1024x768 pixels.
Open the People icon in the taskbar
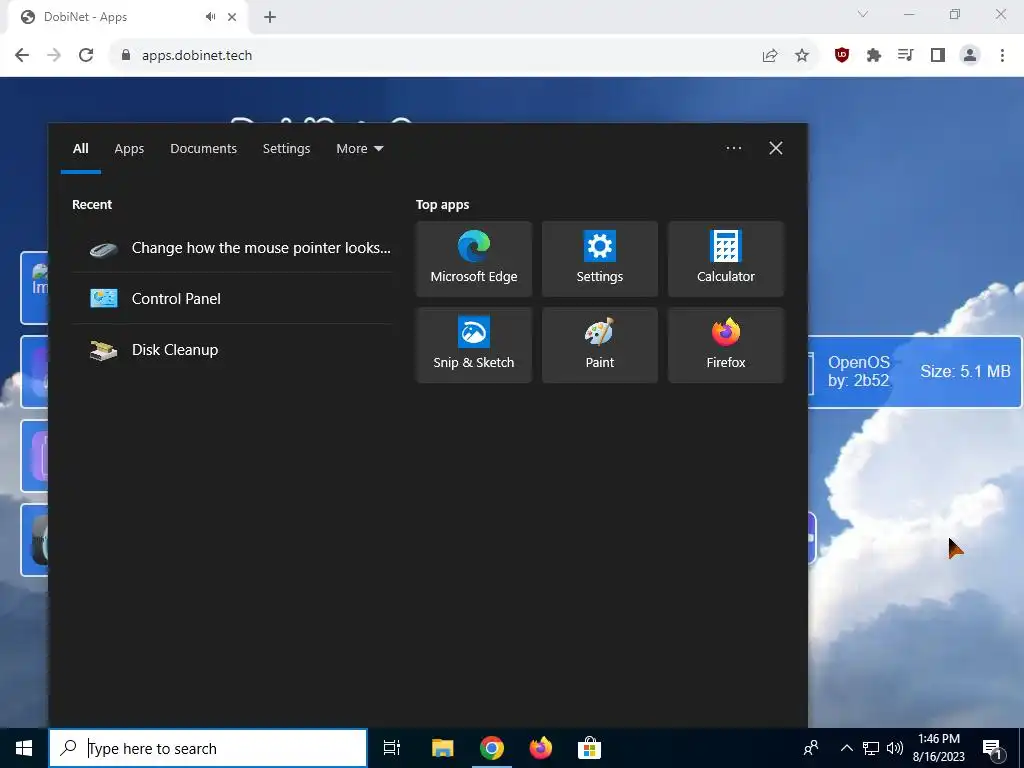(810, 748)
